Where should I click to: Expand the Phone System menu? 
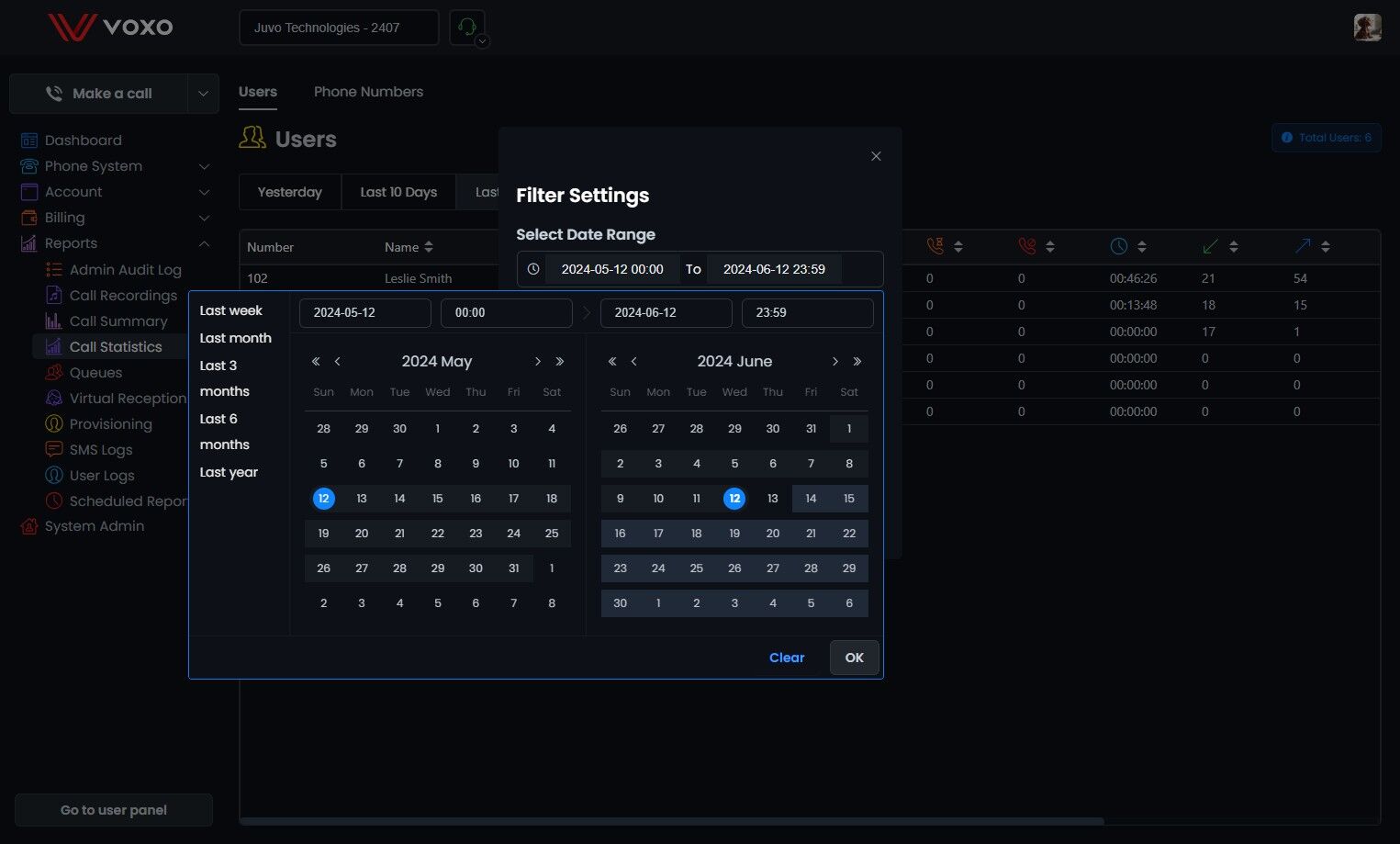pyautogui.click(x=204, y=166)
